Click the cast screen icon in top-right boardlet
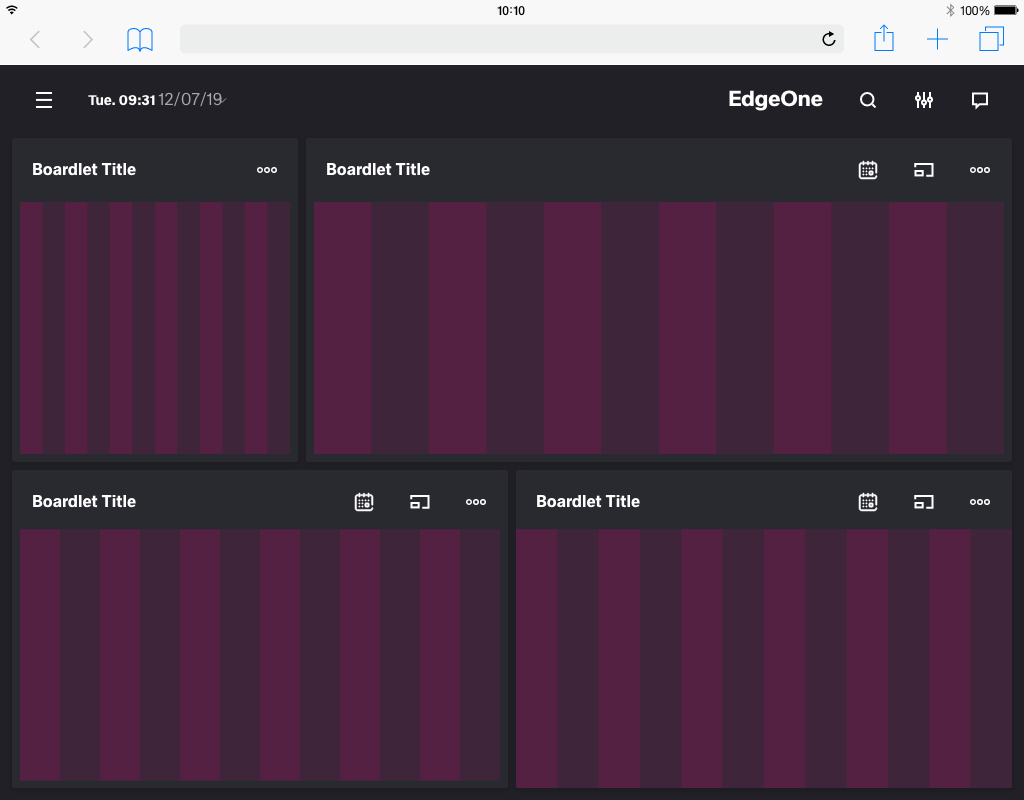Viewport: 1024px width, 800px height. pos(924,170)
